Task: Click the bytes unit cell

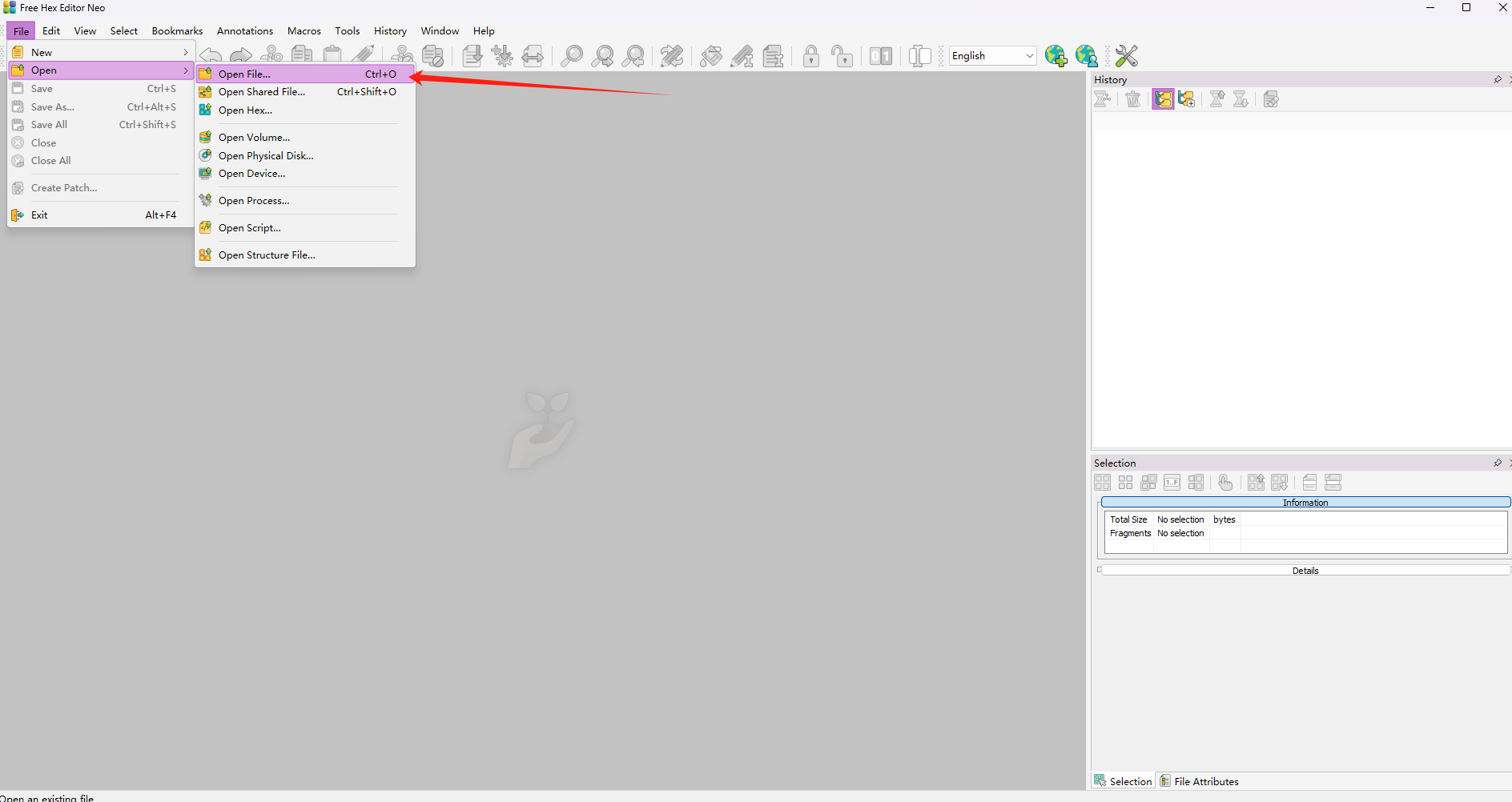Action: pyautogui.click(x=1224, y=519)
